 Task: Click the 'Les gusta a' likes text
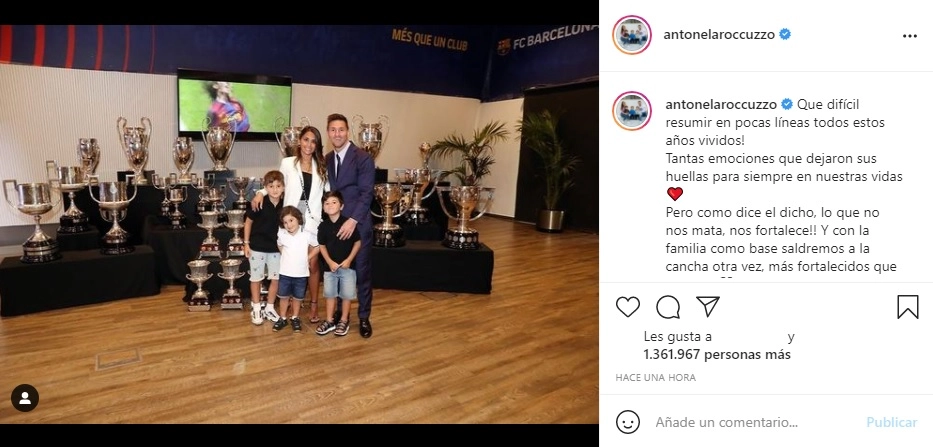(x=678, y=337)
